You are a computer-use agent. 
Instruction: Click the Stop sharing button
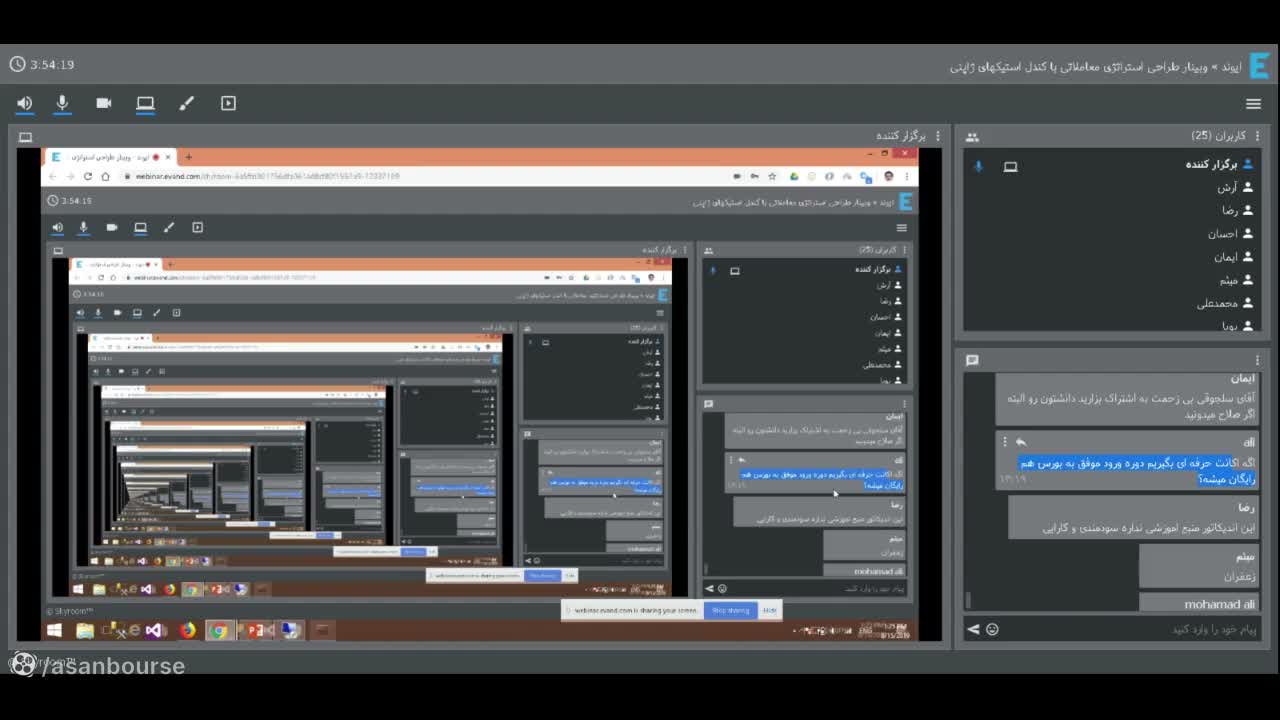(x=731, y=610)
